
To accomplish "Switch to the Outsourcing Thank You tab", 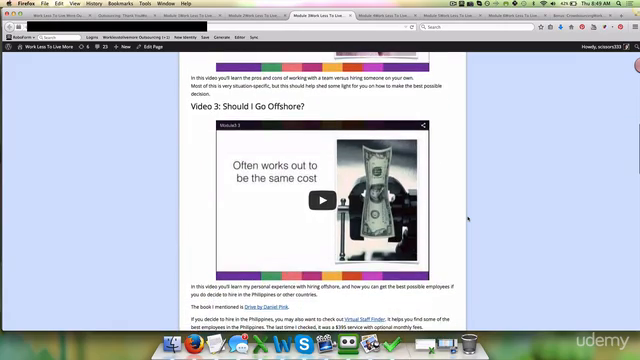I will point(126,16).
